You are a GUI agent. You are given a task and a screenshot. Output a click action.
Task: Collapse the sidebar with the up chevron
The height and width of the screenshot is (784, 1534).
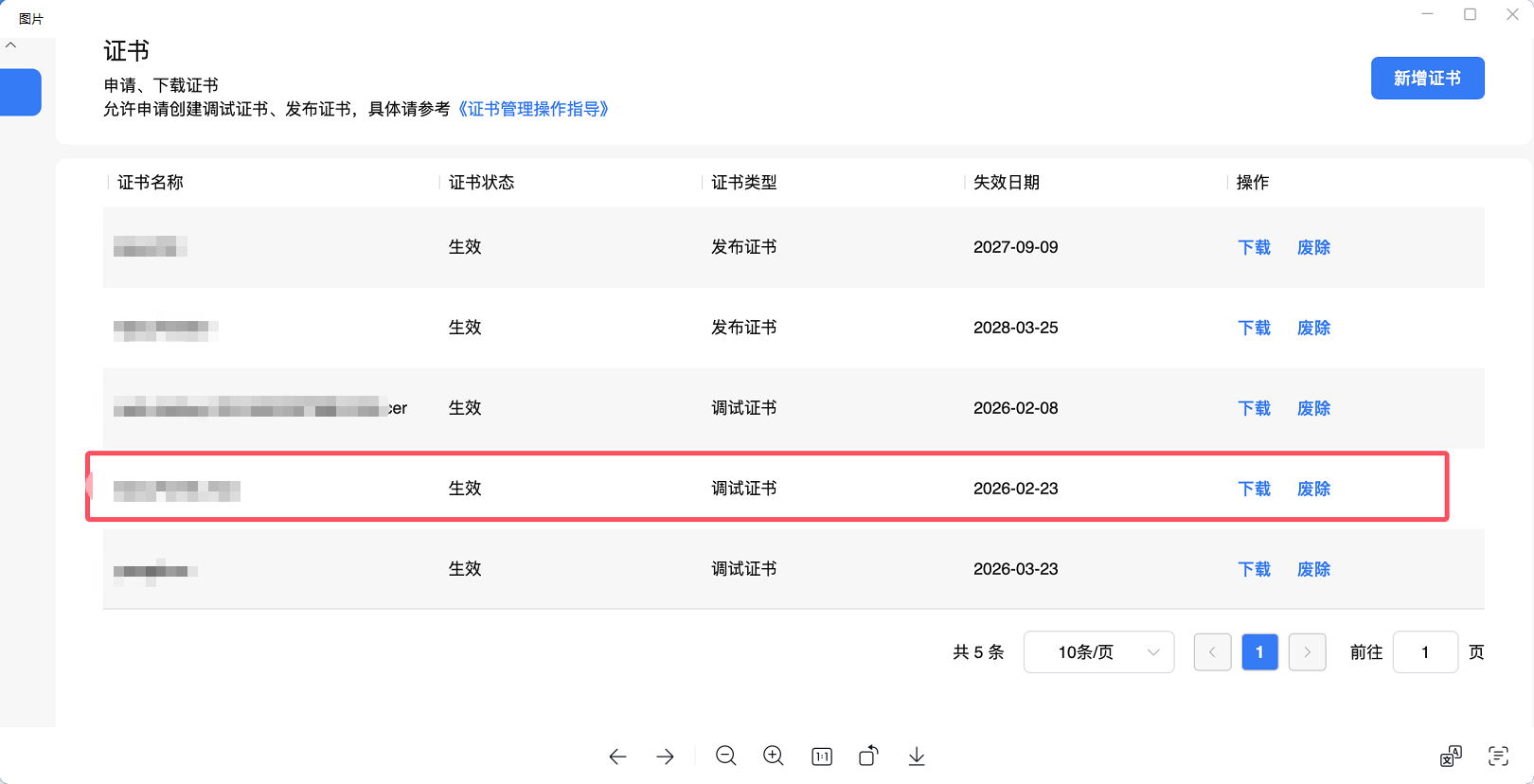11,45
